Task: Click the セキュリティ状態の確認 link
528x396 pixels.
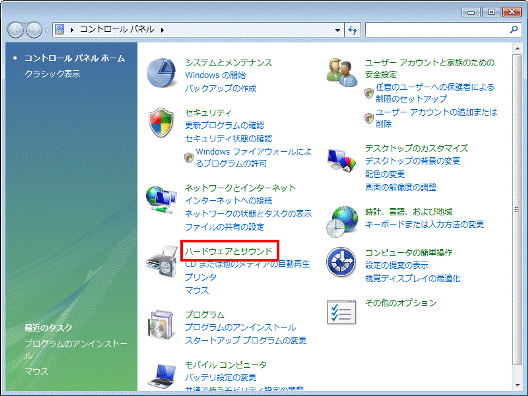Action: click(x=229, y=138)
